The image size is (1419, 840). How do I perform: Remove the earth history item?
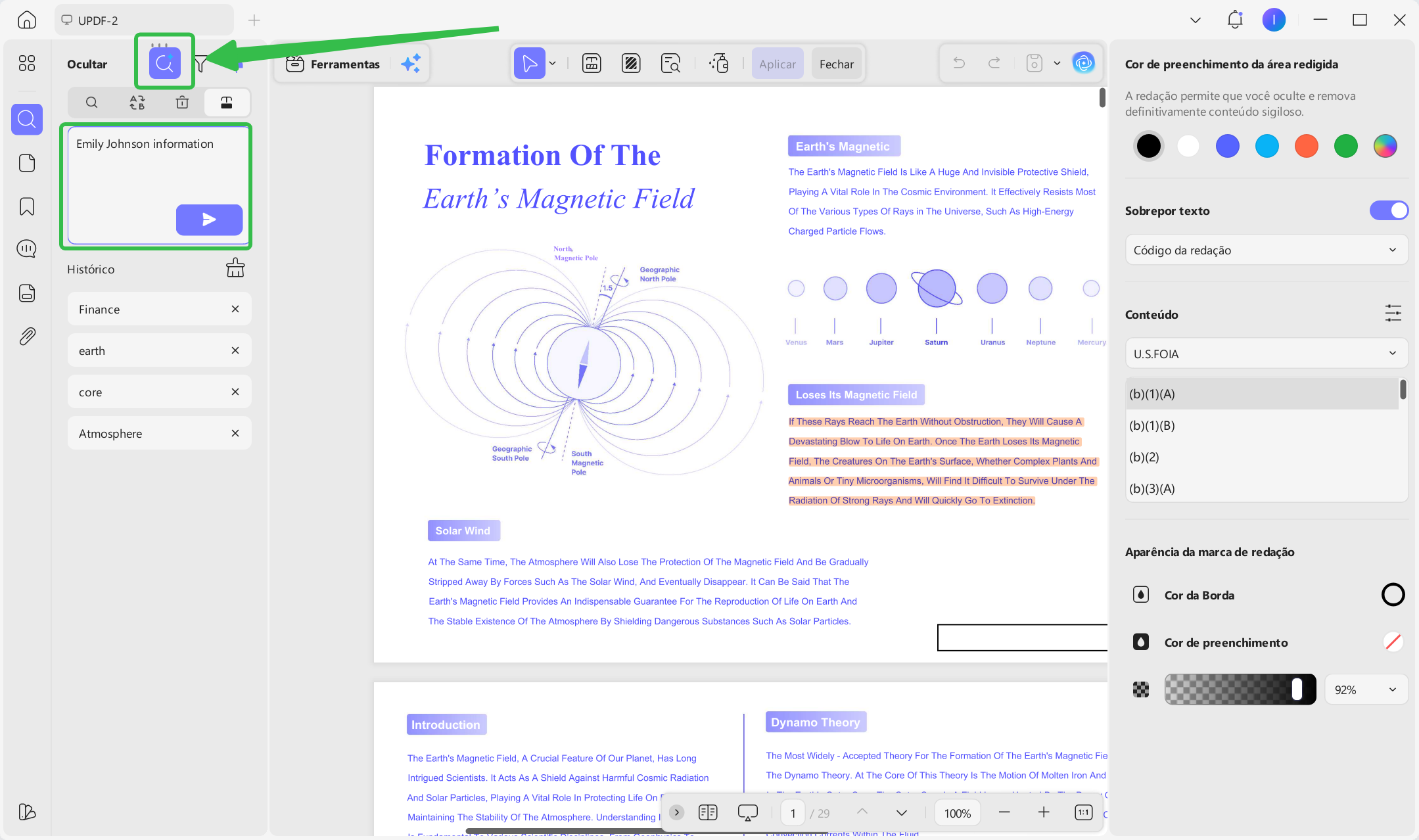tap(235, 350)
